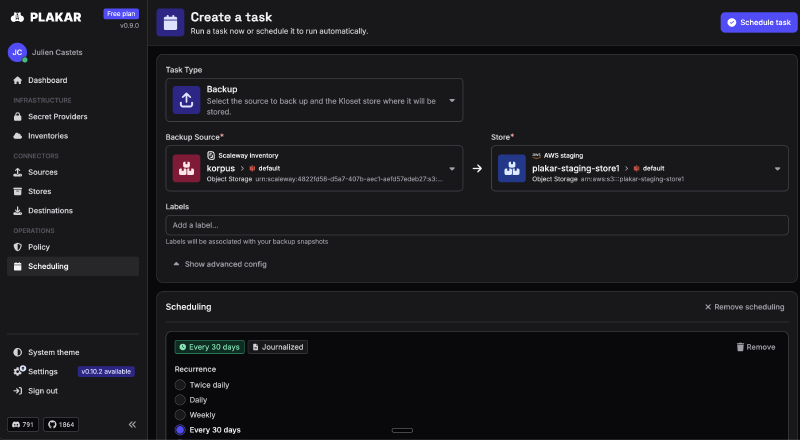The image size is (800, 440).
Task: Click the v0.10.2 available badge
Action: (x=106, y=372)
